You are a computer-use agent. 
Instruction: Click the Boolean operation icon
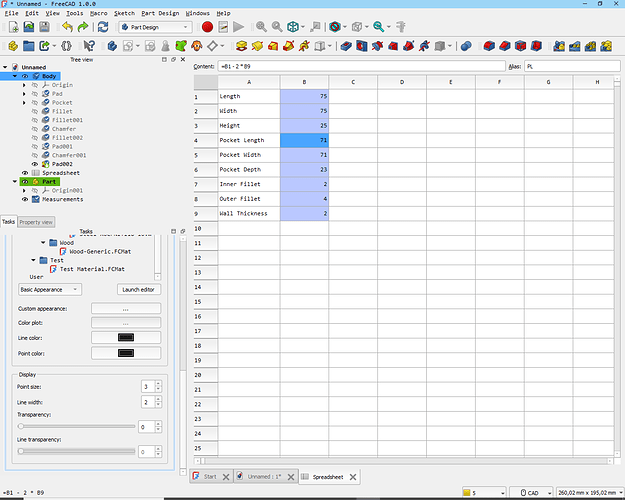[x=466, y=46]
